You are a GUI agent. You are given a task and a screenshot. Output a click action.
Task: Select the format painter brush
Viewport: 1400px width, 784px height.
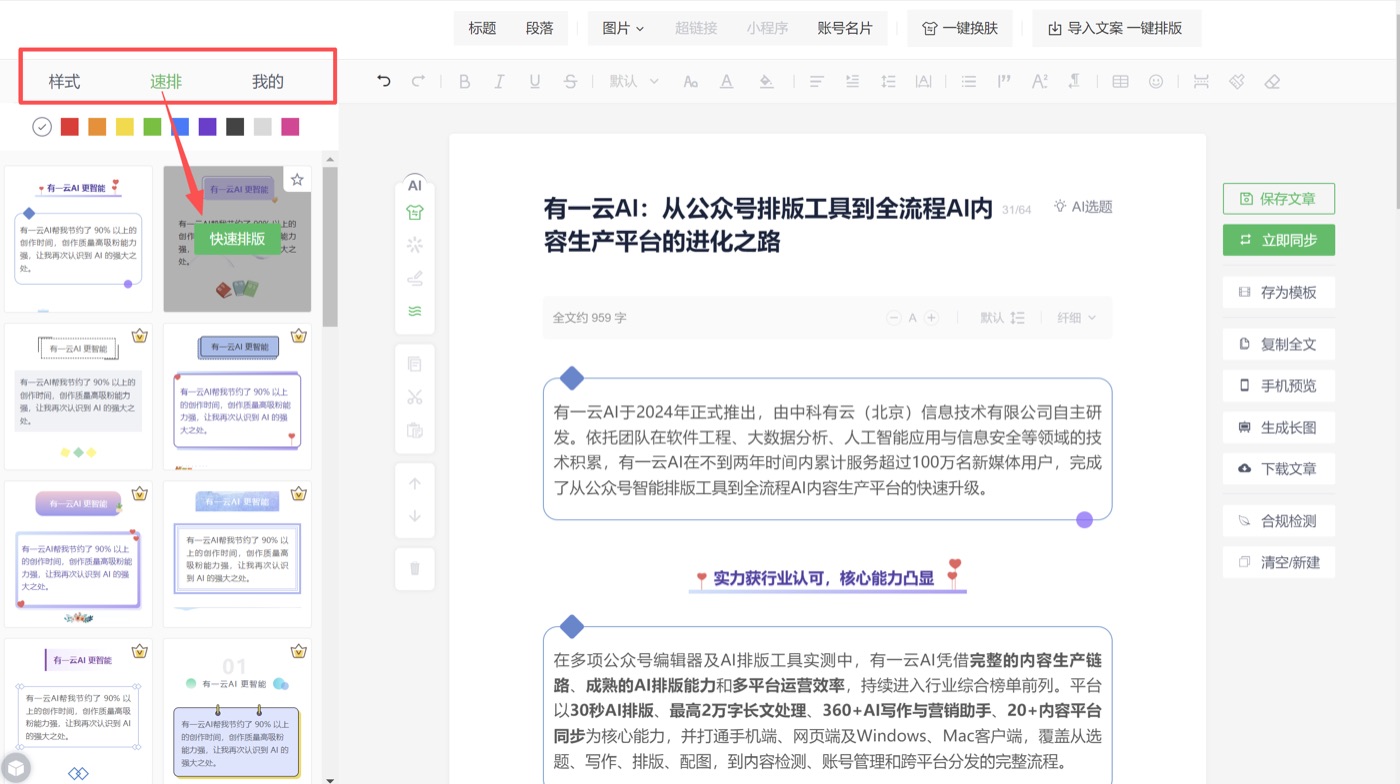pos(1237,82)
